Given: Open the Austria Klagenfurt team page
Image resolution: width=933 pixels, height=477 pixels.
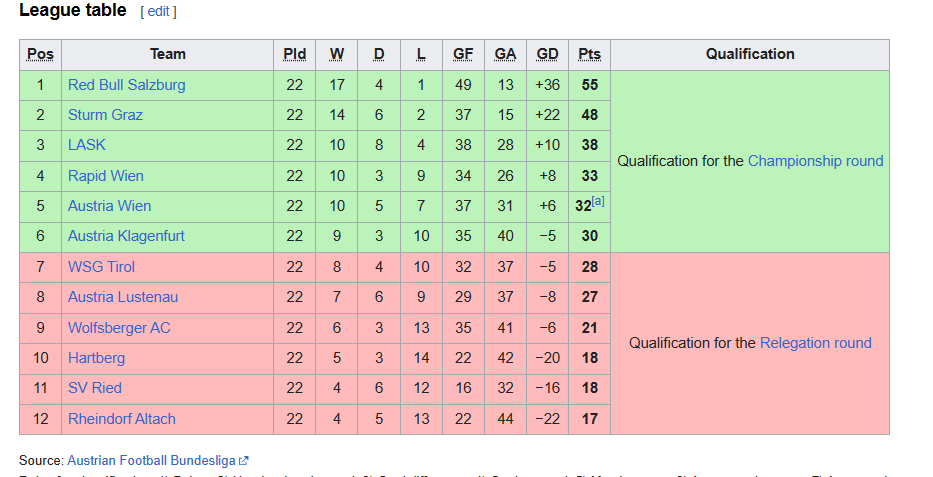Looking at the screenshot, I should (x=126, y=236).
